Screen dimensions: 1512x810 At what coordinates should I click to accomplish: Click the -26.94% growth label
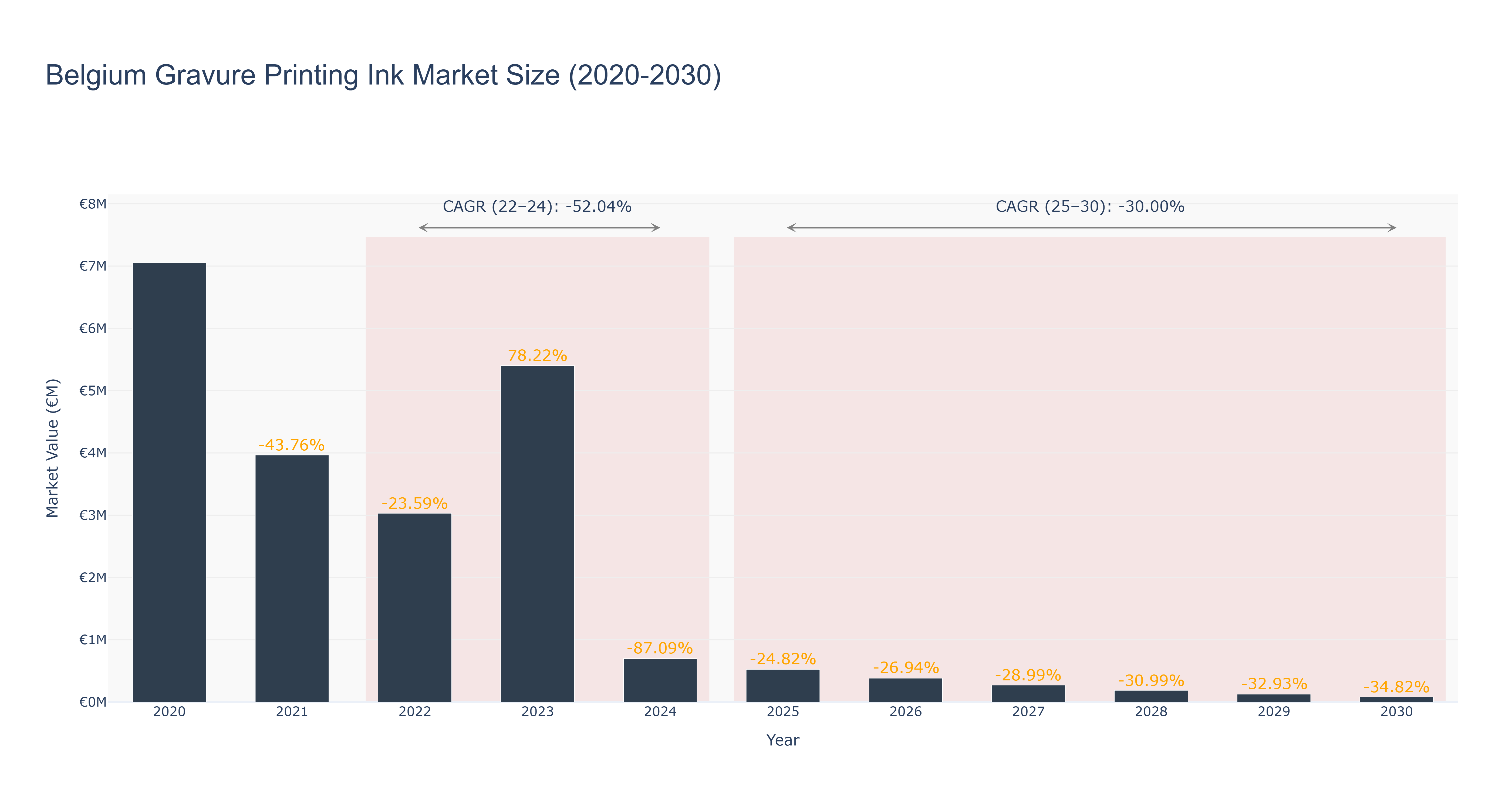[x=905, y=668]
